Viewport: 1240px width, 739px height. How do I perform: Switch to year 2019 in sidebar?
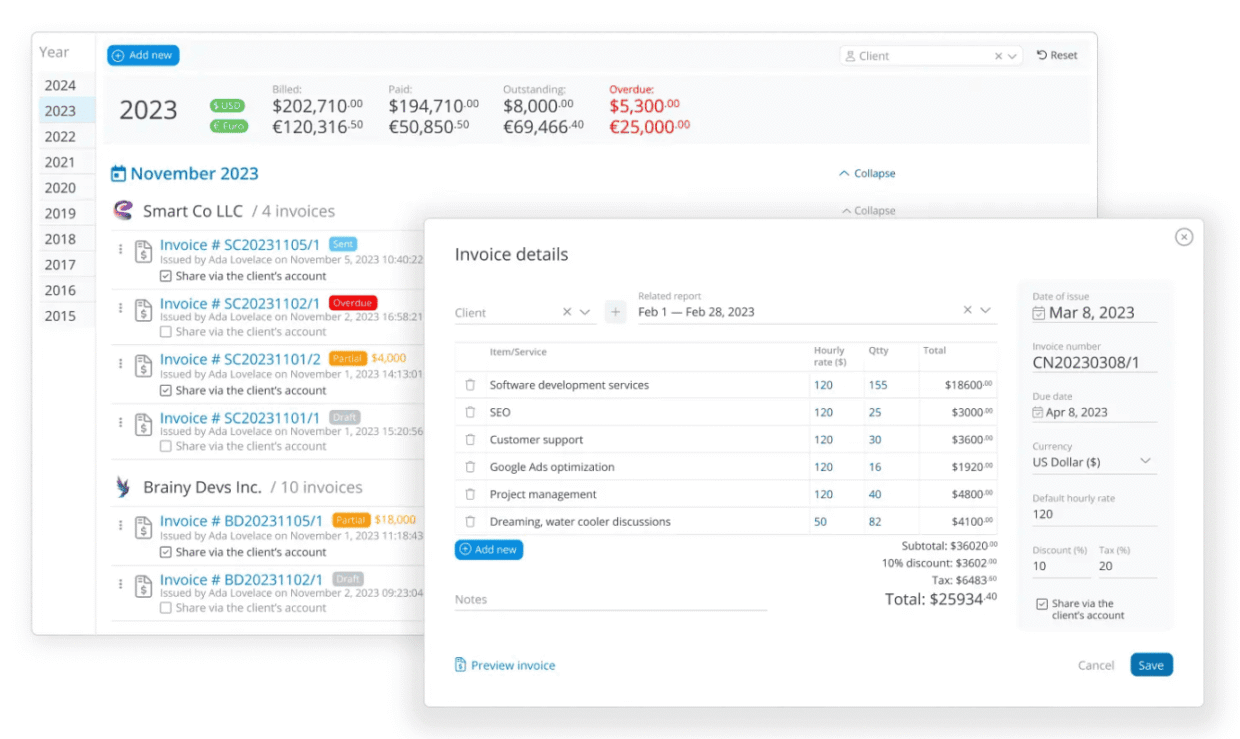pyautogui.click(x=60, y=213)
